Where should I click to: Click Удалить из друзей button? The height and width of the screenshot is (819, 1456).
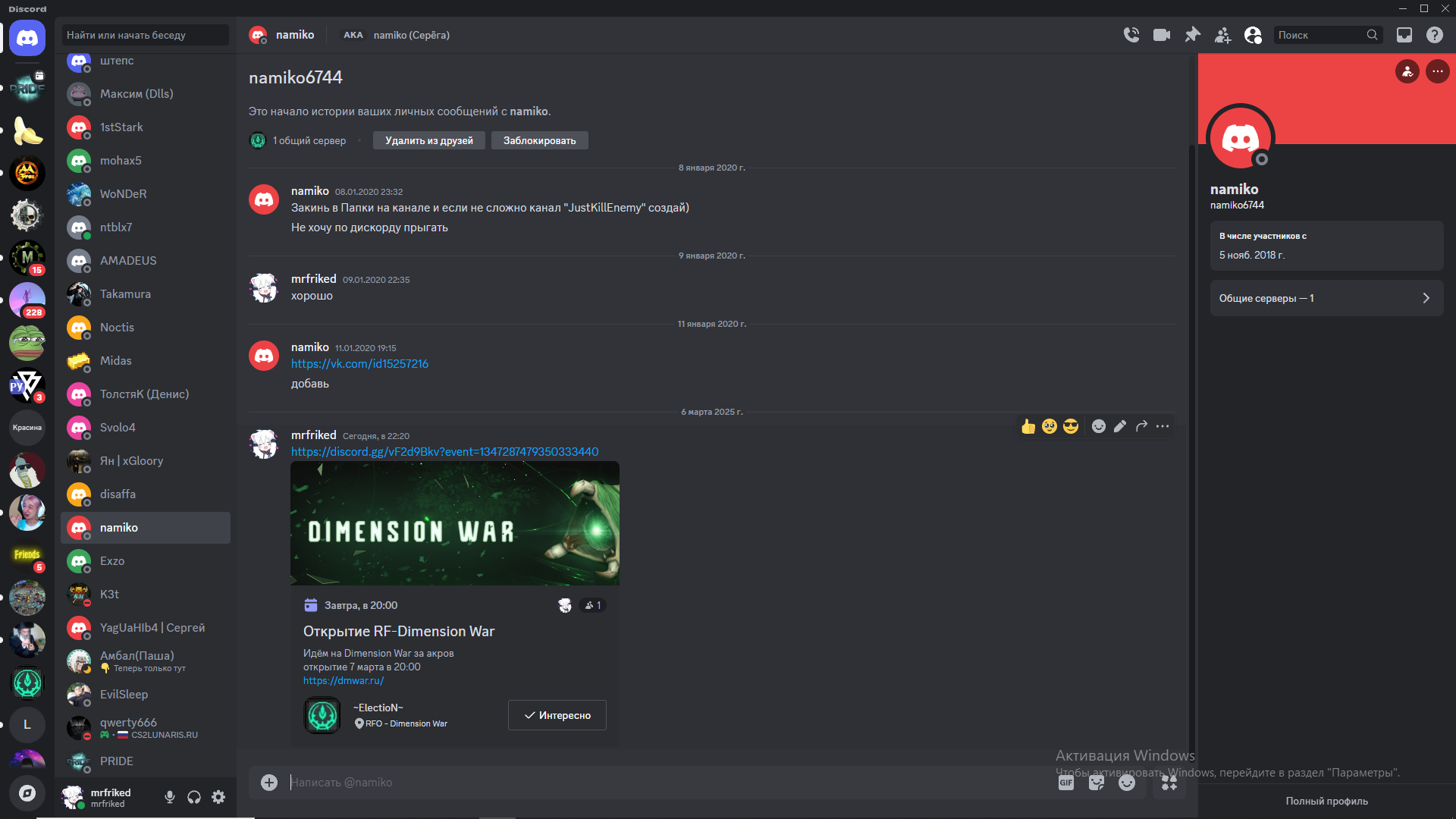(x=429, y=140)
